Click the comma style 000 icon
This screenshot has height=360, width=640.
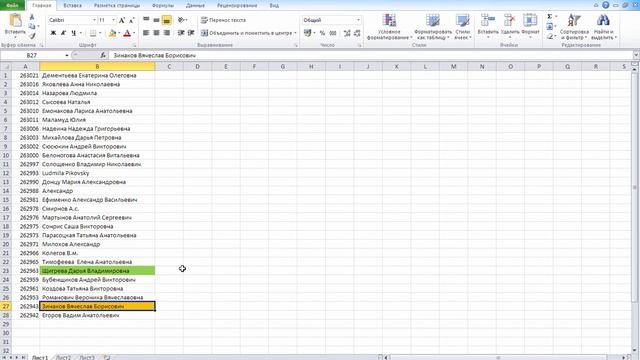[333, 33]
